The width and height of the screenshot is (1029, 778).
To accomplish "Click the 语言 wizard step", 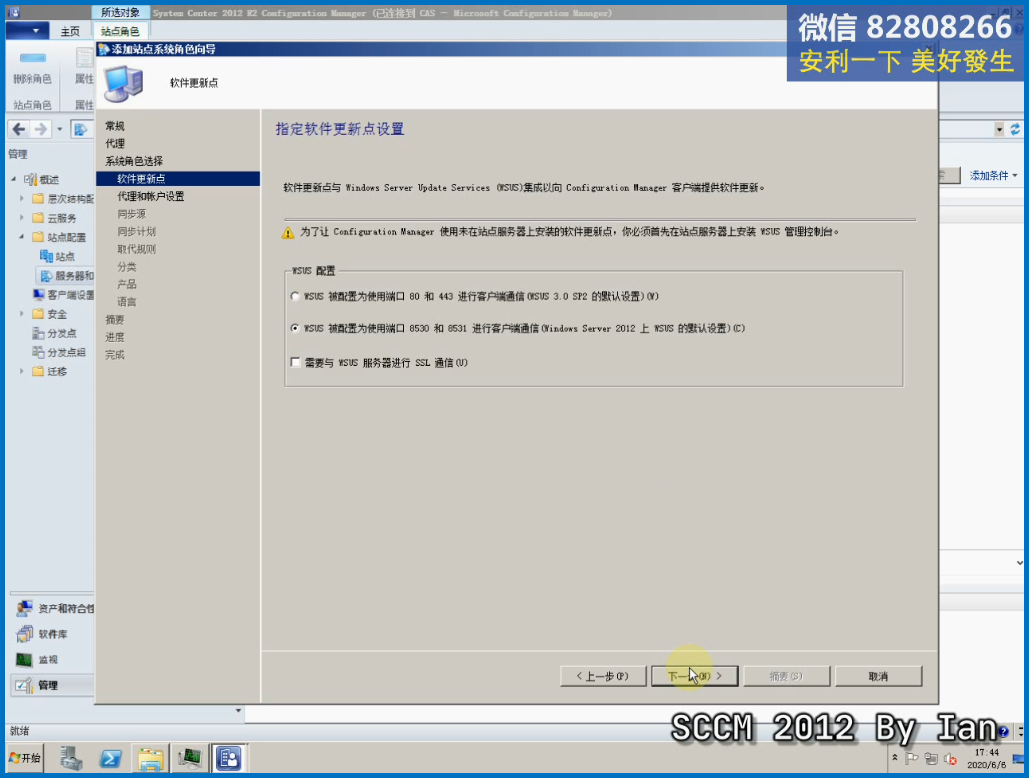I will coord(127,302).
